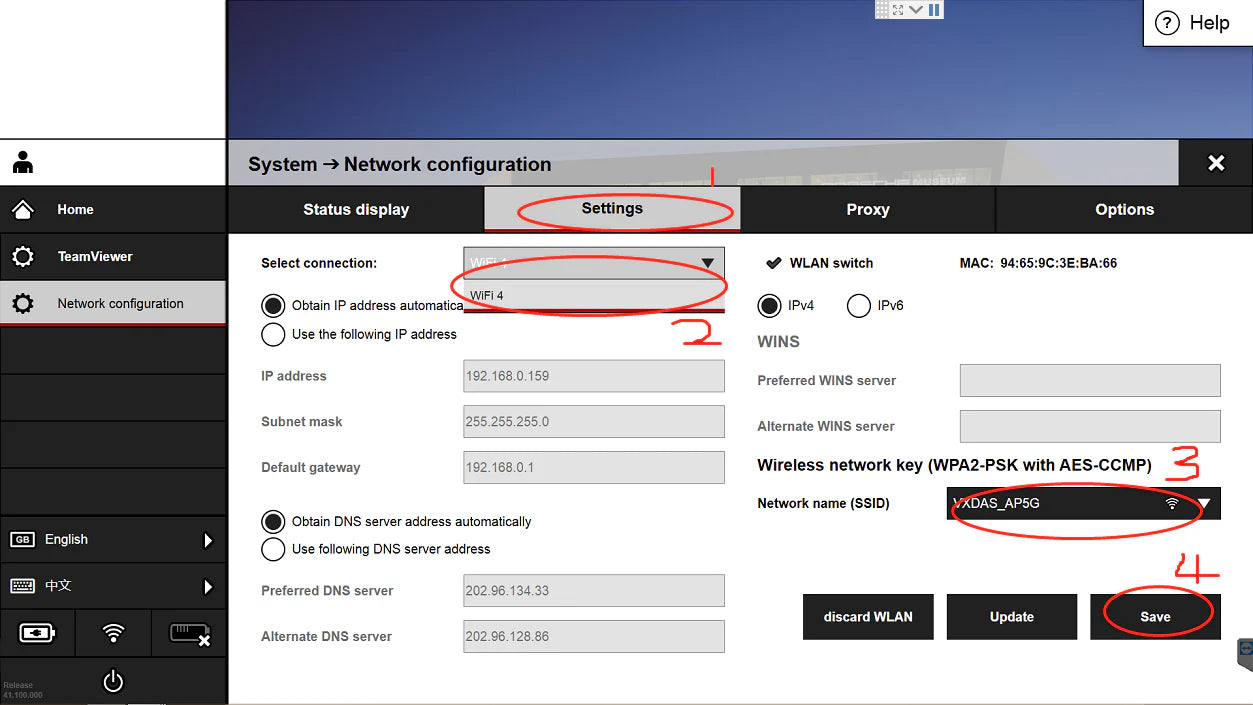Screen dimensions: 1253x705
Task: Click the user profile icon in sidebar
Action: 23,163
